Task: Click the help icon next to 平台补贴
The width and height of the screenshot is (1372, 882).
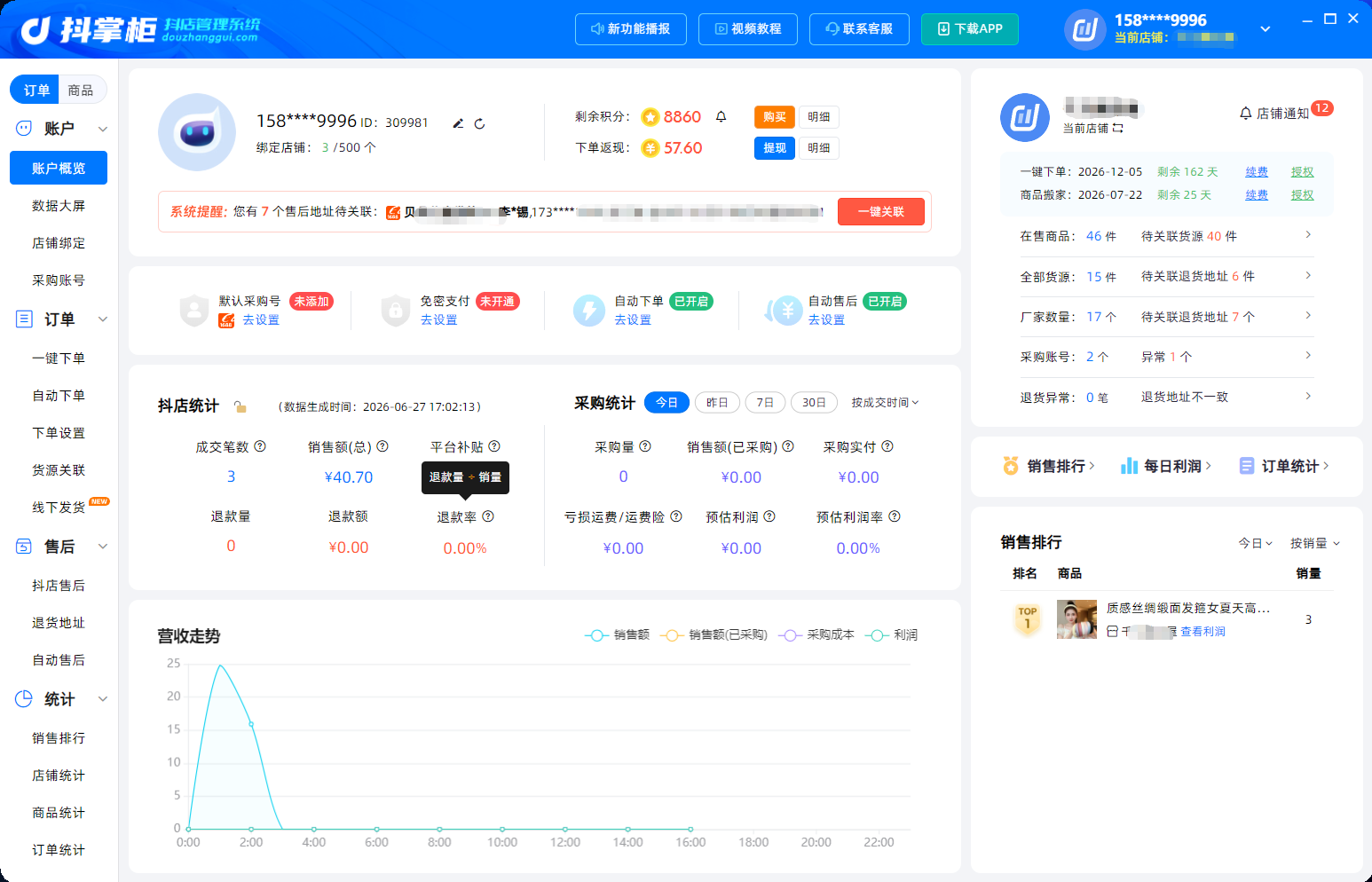Action: 494,446
